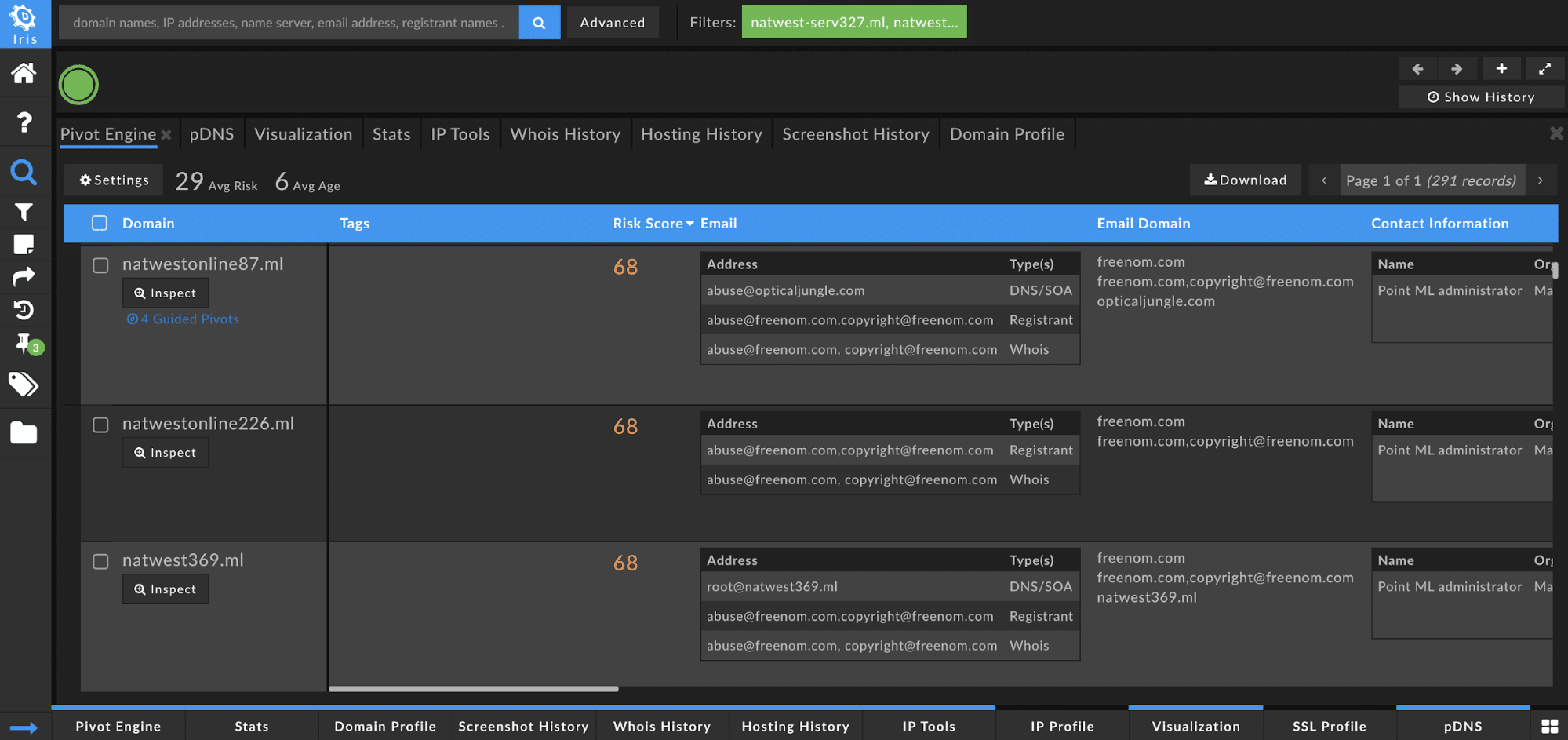Open the Domain Profile top tab
1568x740 pixels.
tap(1007, 134)
